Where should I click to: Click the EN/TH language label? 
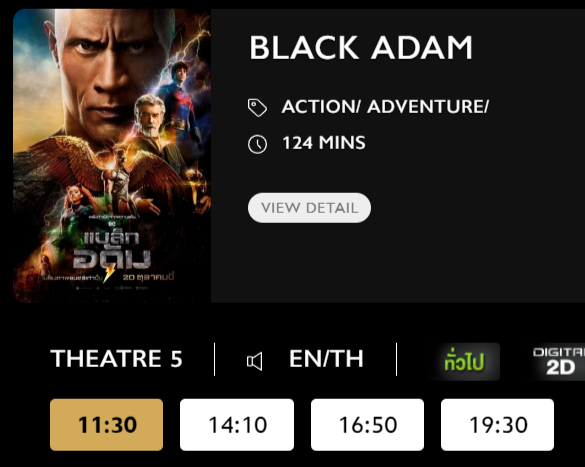(326, 358)
